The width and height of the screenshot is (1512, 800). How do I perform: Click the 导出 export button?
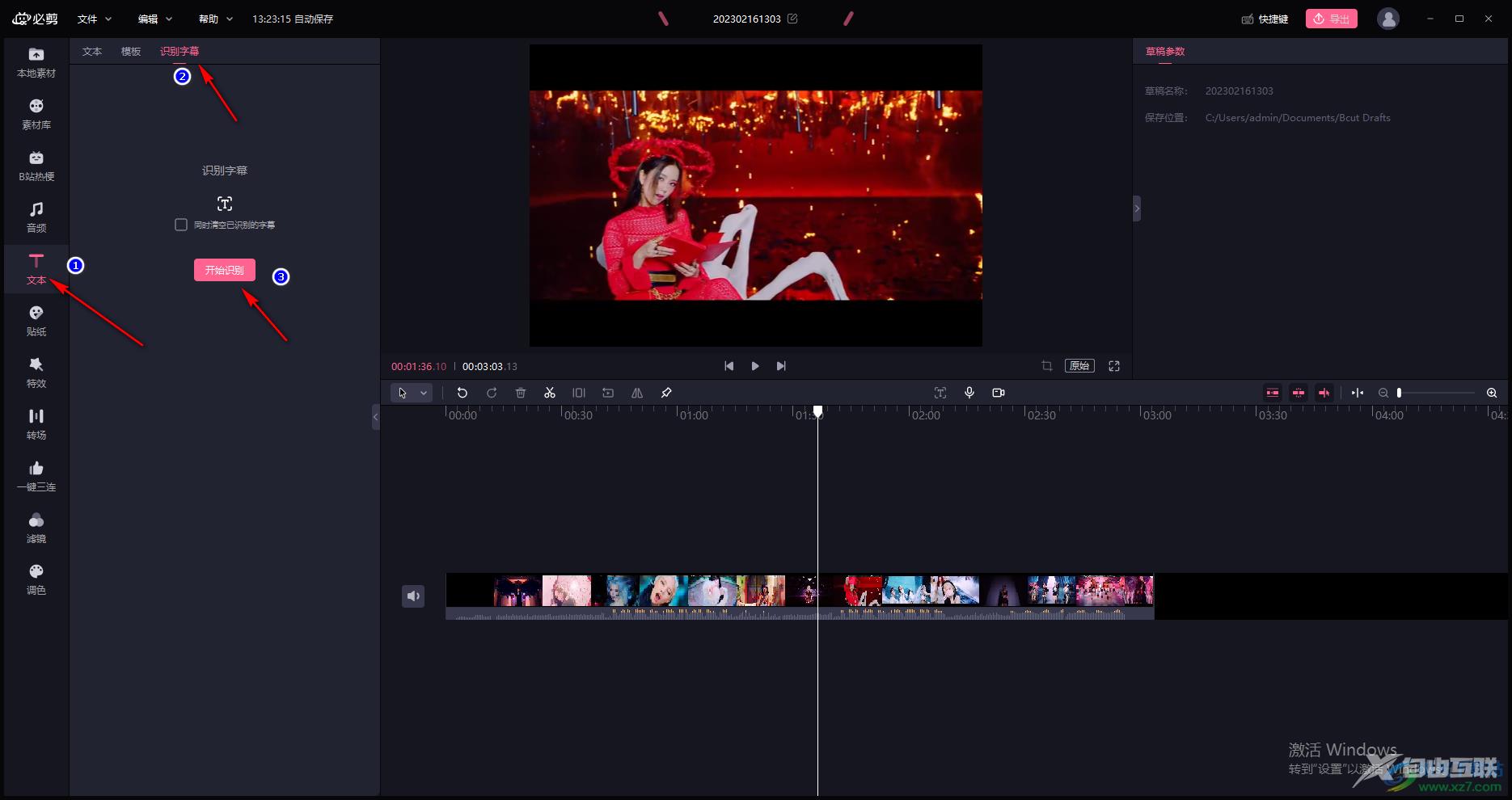point(1331,19)
